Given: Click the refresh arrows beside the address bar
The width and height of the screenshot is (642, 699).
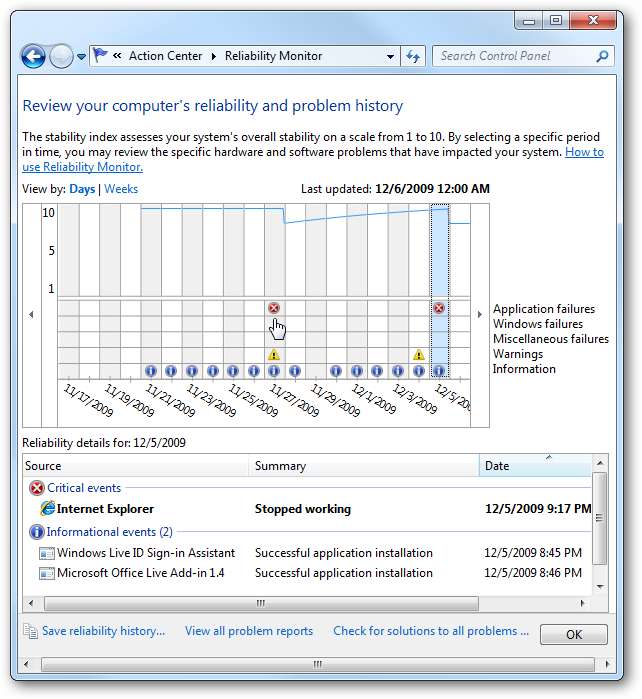Looking at the screenshot, I should tap(413, 57).
